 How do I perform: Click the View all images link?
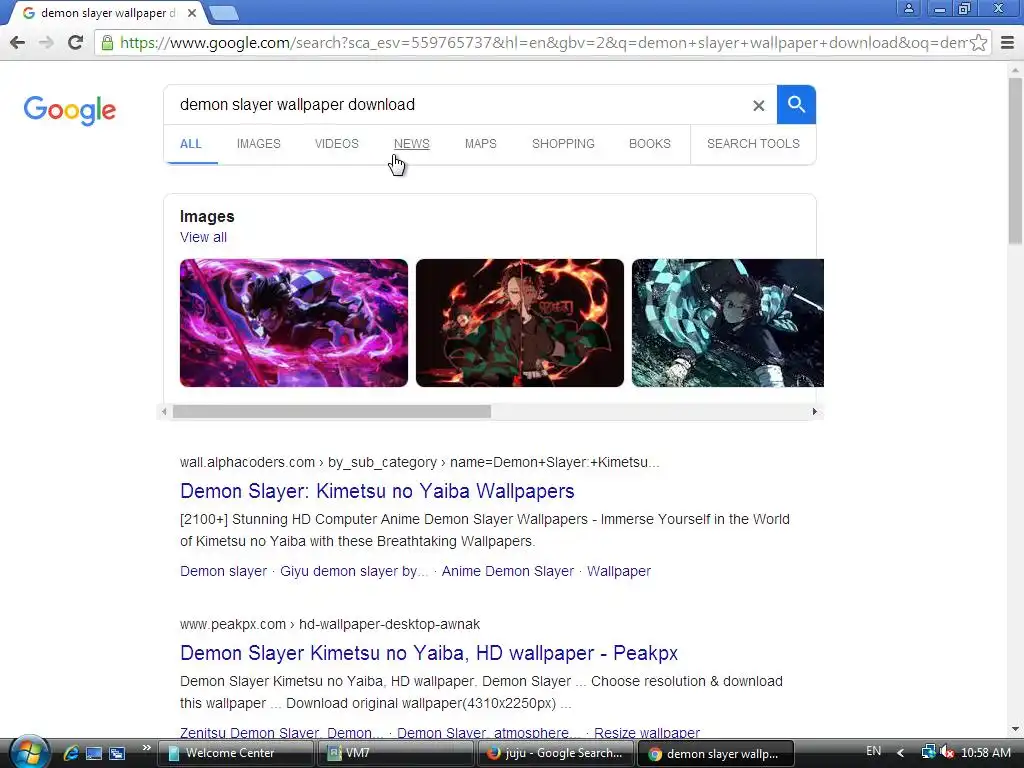(x=203, y=237)
